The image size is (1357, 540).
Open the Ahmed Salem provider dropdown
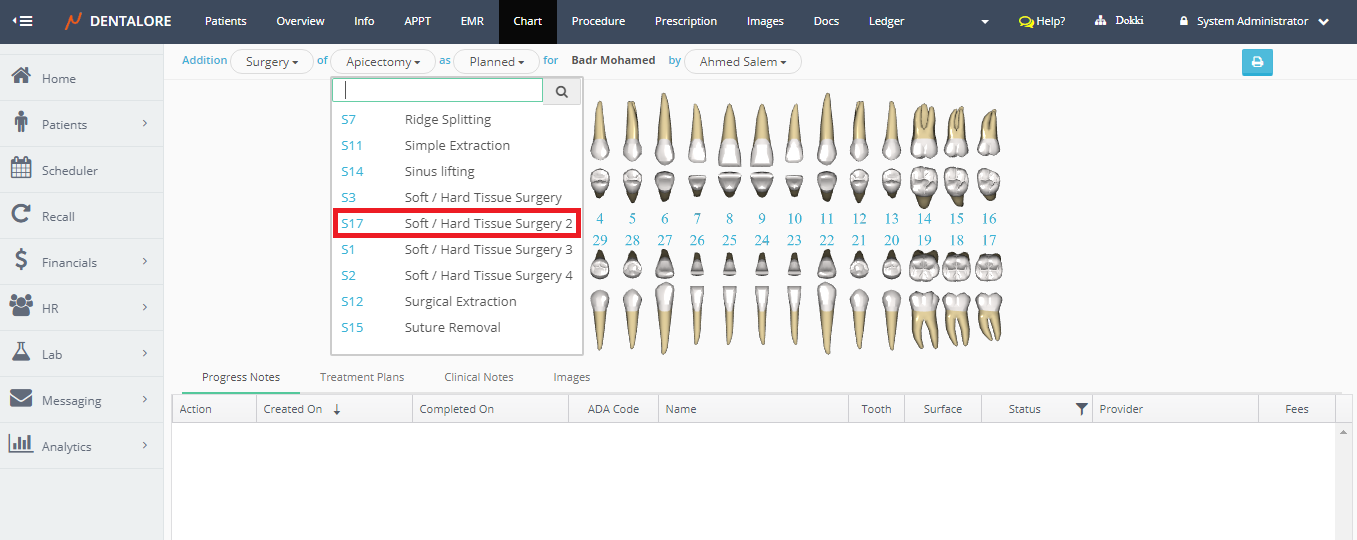click(x=742, y=62)
